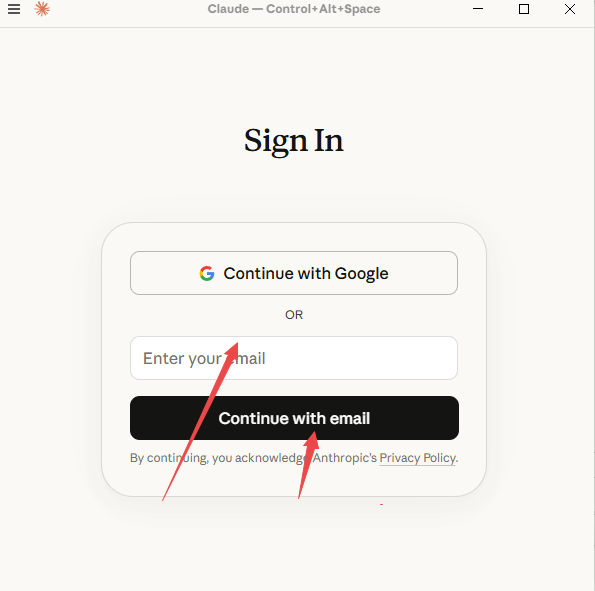595x591 pixels.
Task: Click the Sign In heading
Action: [x=294, y=141]
